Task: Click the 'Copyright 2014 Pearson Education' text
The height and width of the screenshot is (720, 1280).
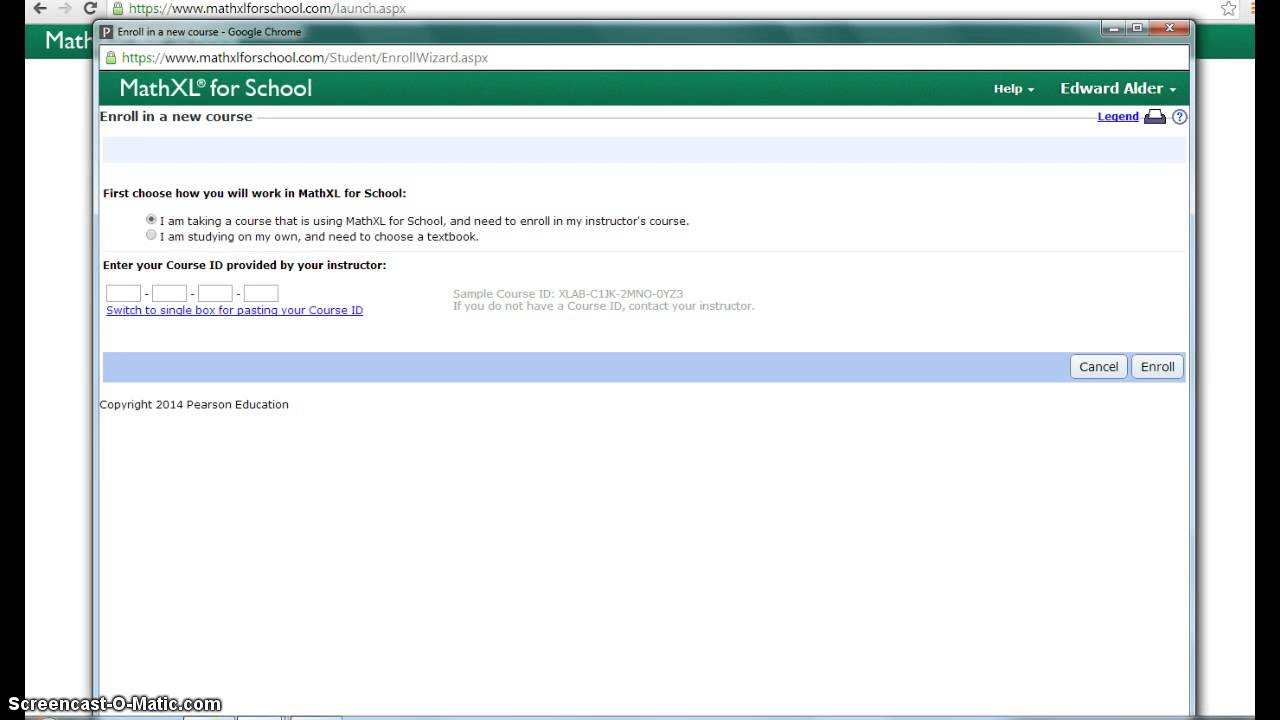Action: tap(194, 405)
